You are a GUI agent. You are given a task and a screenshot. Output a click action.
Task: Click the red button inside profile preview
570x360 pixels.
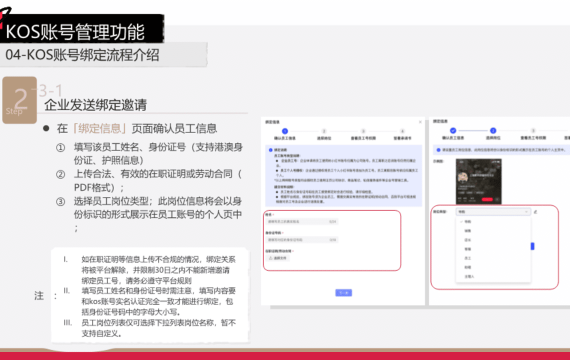pyautogui.click(x=487, y=199)
